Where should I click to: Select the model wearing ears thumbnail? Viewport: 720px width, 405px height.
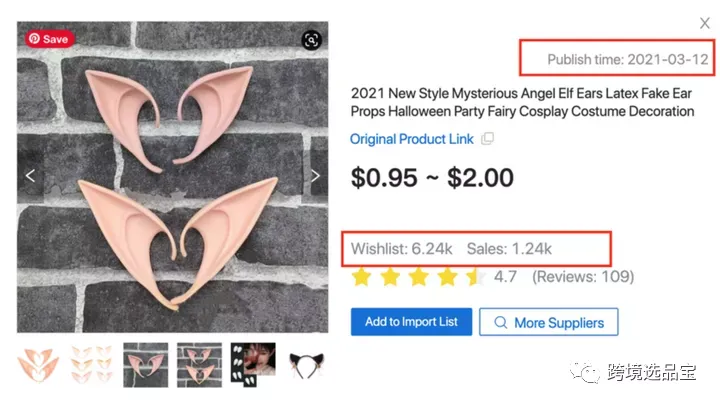point(253,365)
